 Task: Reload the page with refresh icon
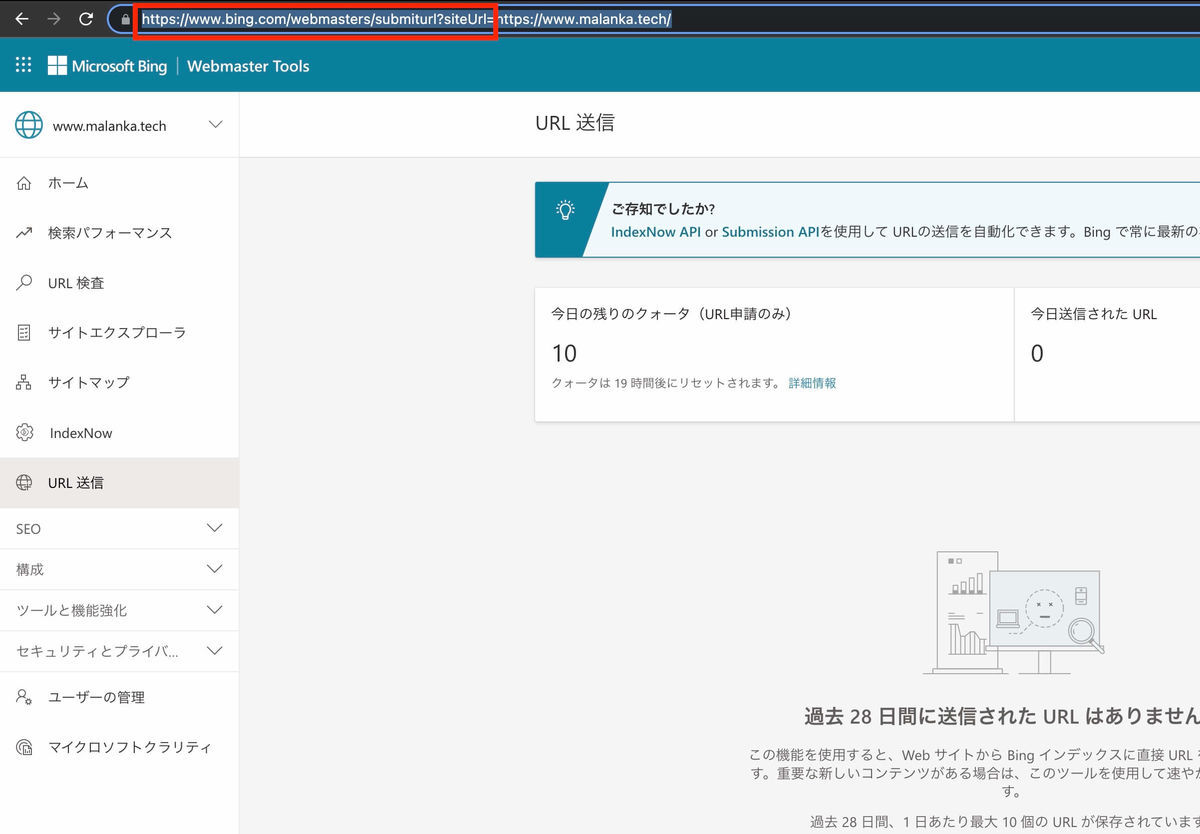tap(86, 19)
